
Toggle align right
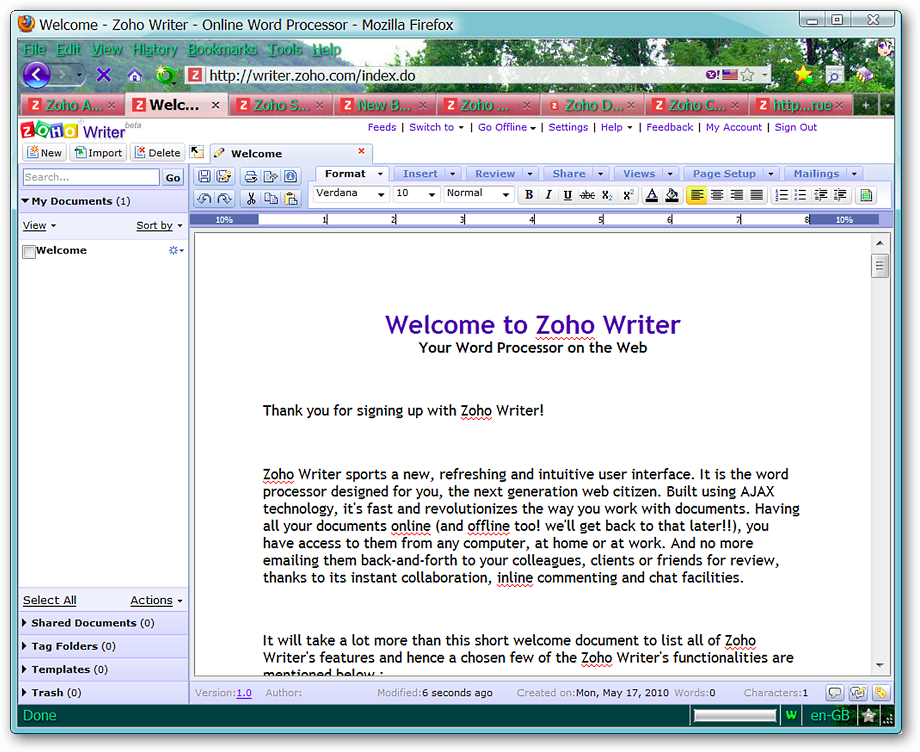[x=736, y=195]
